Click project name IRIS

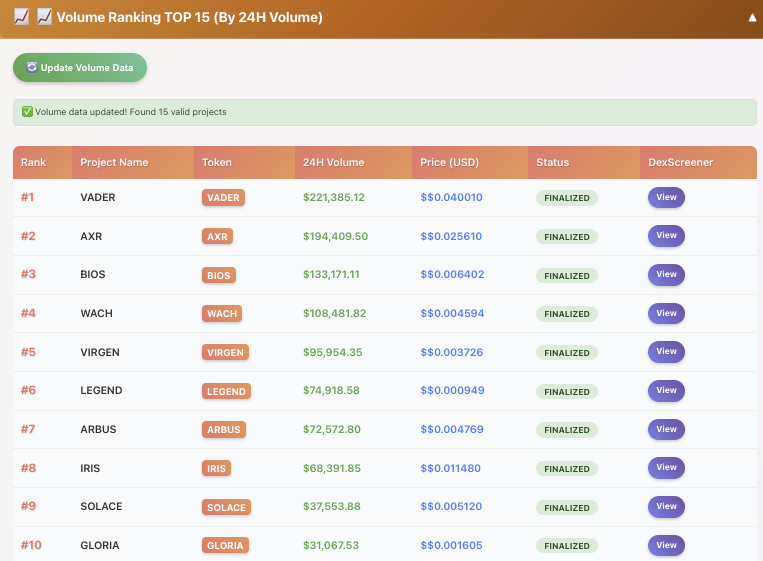point(90,468)
